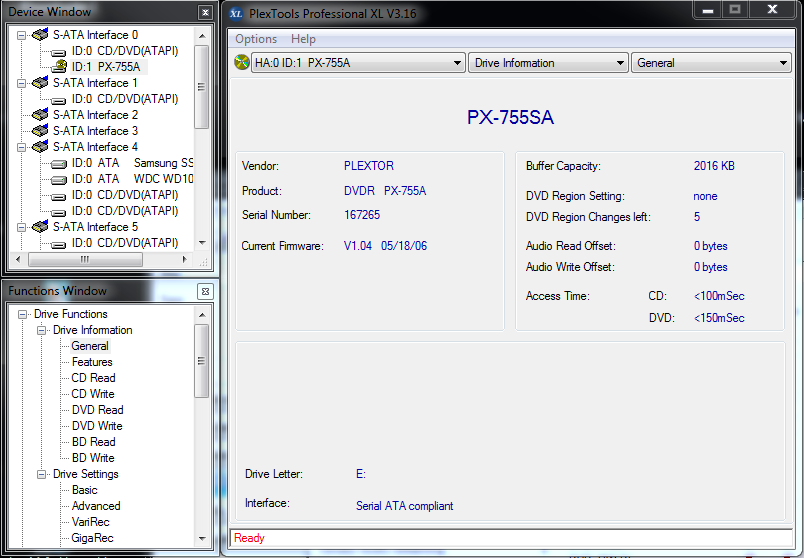Select Features in Functions tree

[x=92, y=362]
